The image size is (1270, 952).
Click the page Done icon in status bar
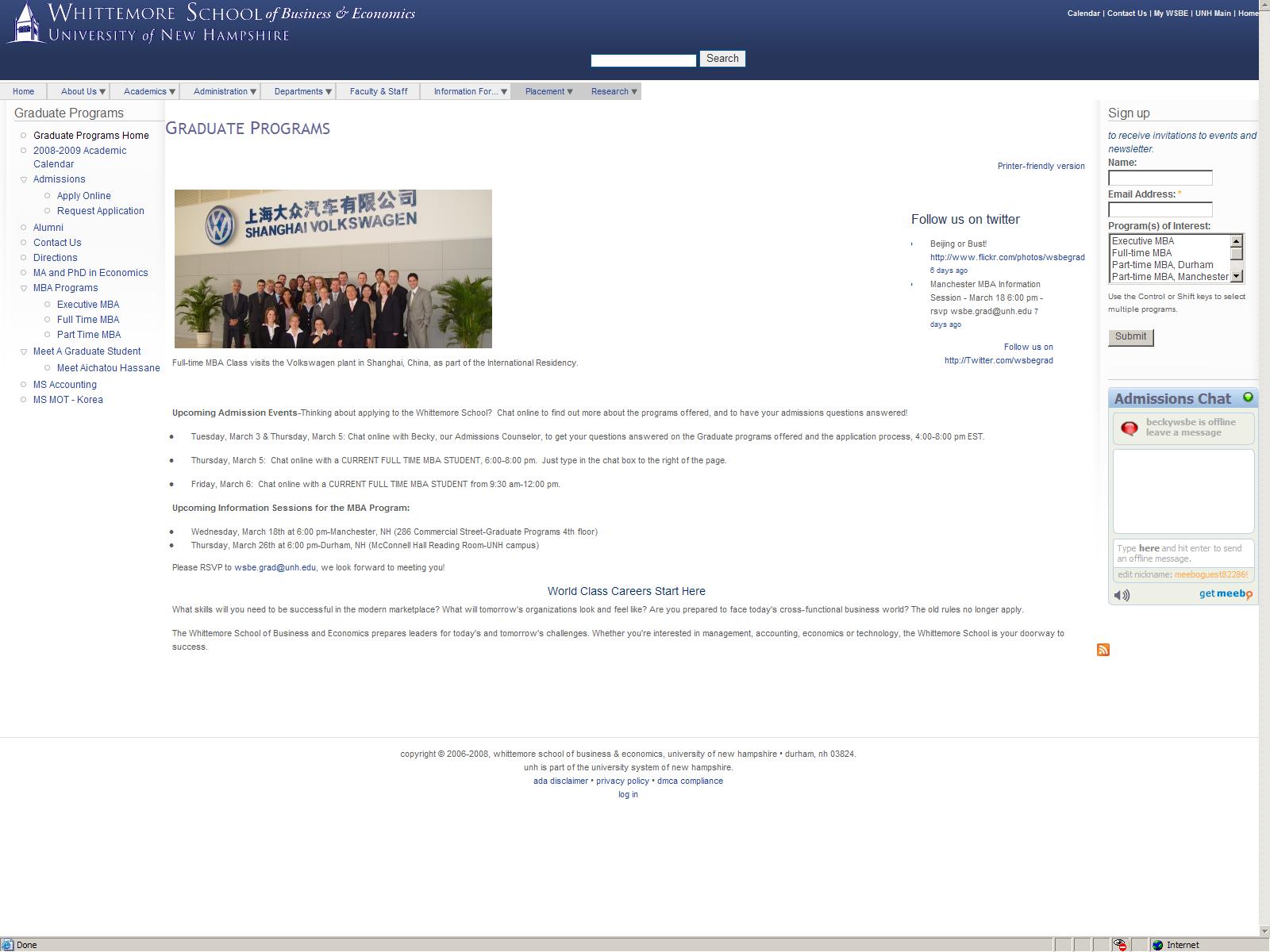(x=8, y=945)
